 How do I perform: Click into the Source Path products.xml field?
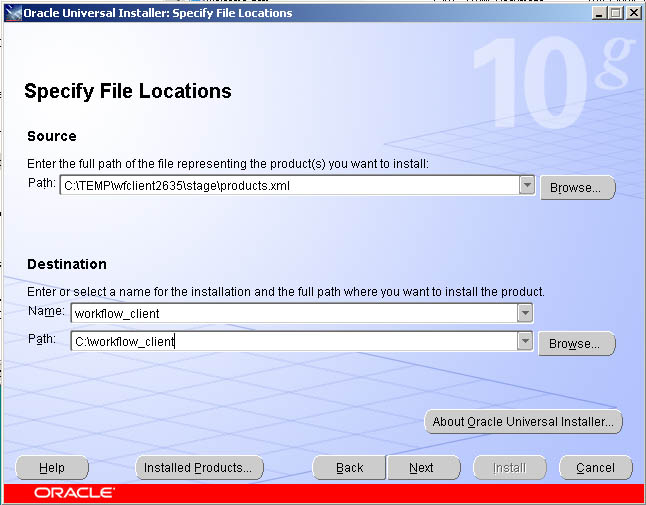(288, 185)
